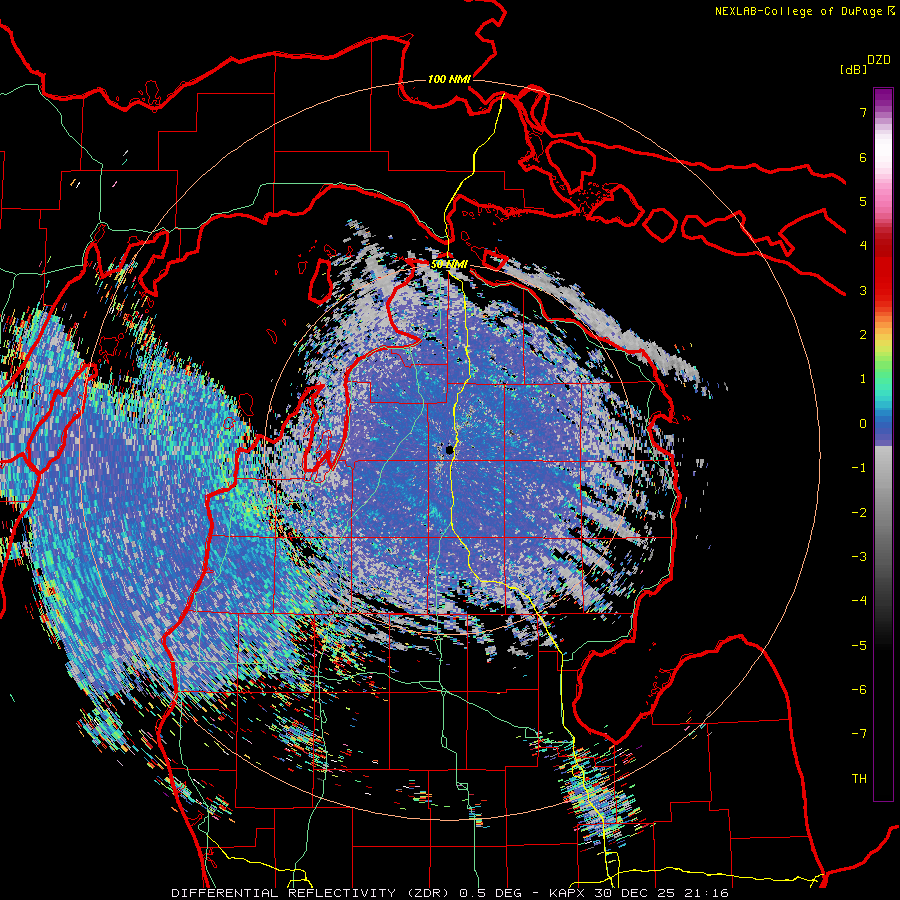Click the -6 value on color scale
This screenshot has width=900, height=900.
pos(859,690)
